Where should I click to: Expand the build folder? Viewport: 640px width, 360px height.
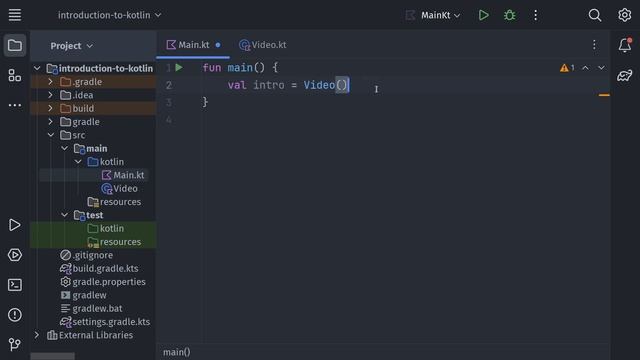(x=51, y=108)
